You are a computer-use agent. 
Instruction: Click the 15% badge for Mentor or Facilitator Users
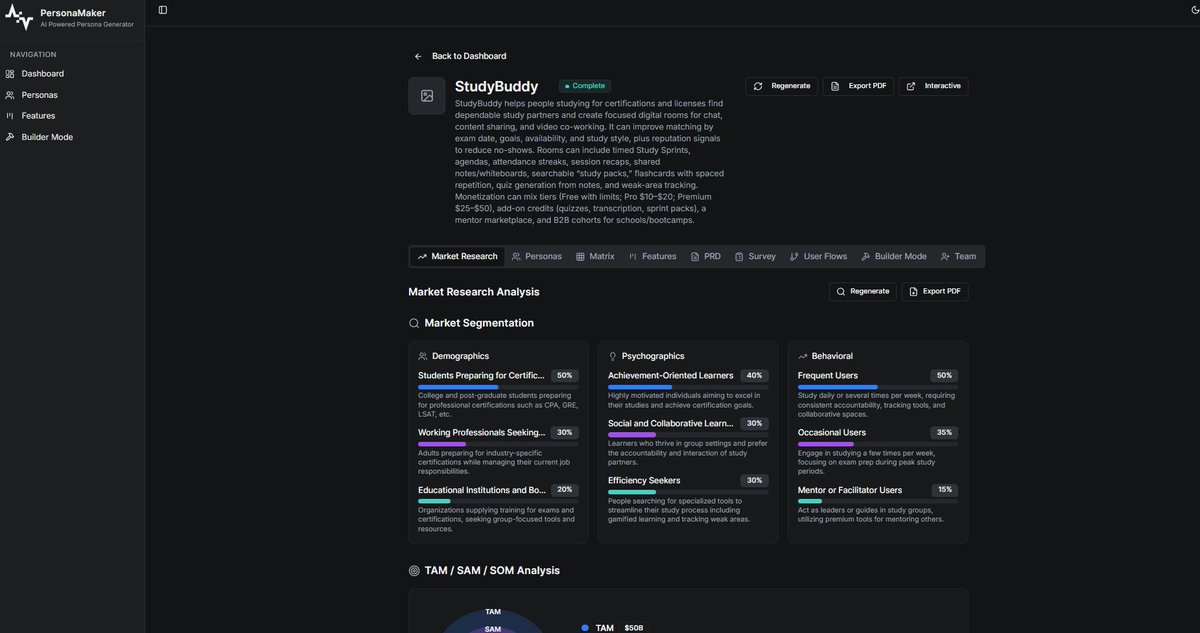(944, 490)
